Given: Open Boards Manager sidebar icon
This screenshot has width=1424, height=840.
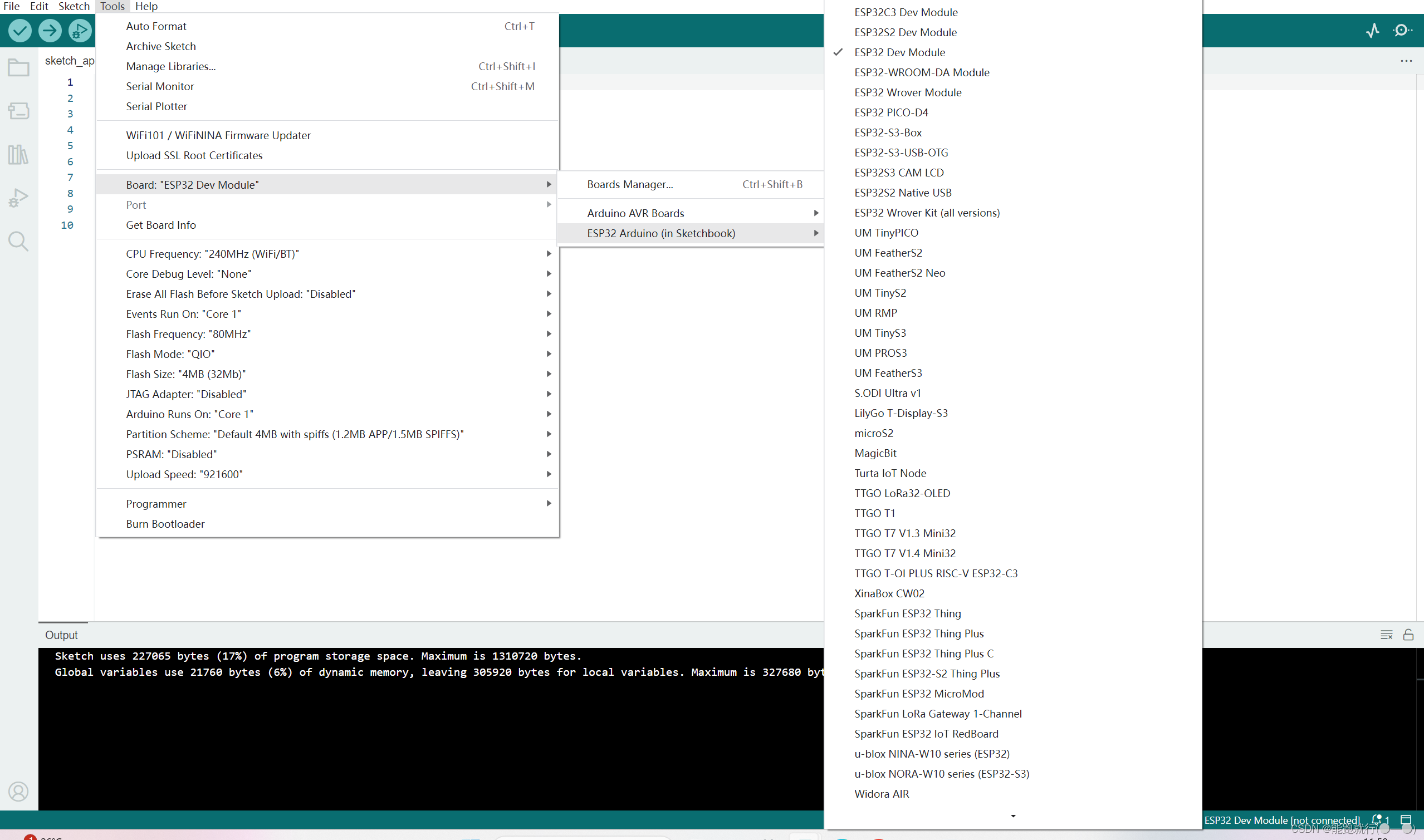Looking at the screenshot, I should click(18, 111).
